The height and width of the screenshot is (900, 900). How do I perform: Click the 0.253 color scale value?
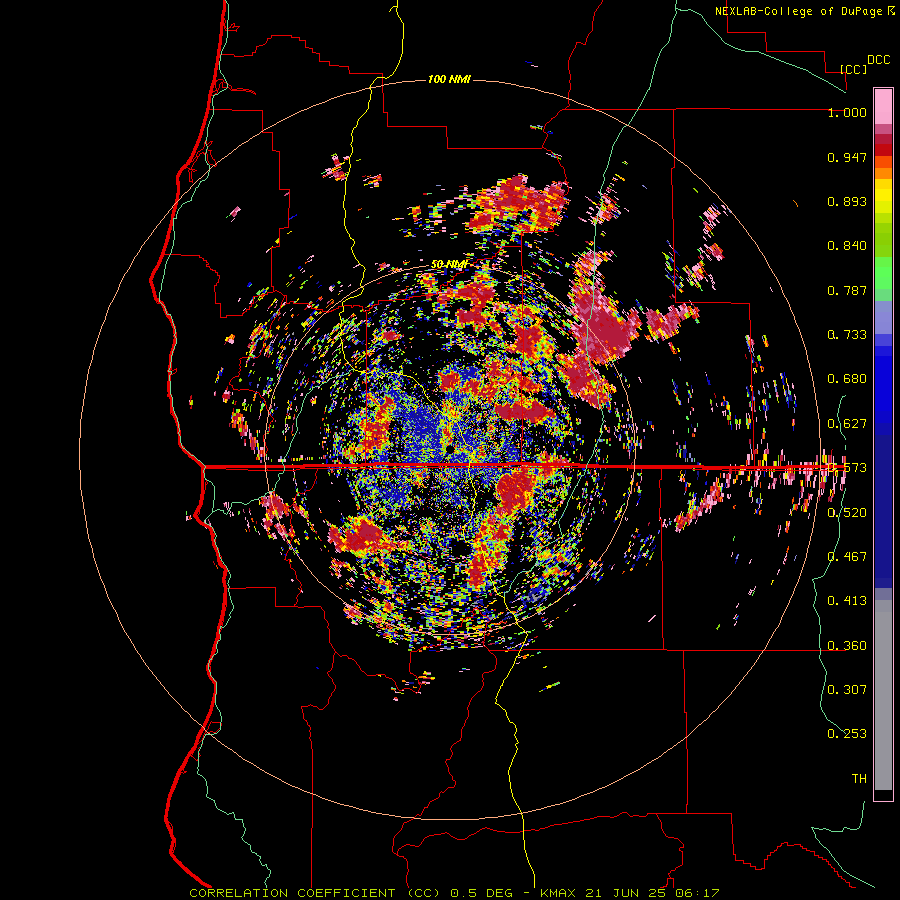pyautogui.click(x=847, y=734)
